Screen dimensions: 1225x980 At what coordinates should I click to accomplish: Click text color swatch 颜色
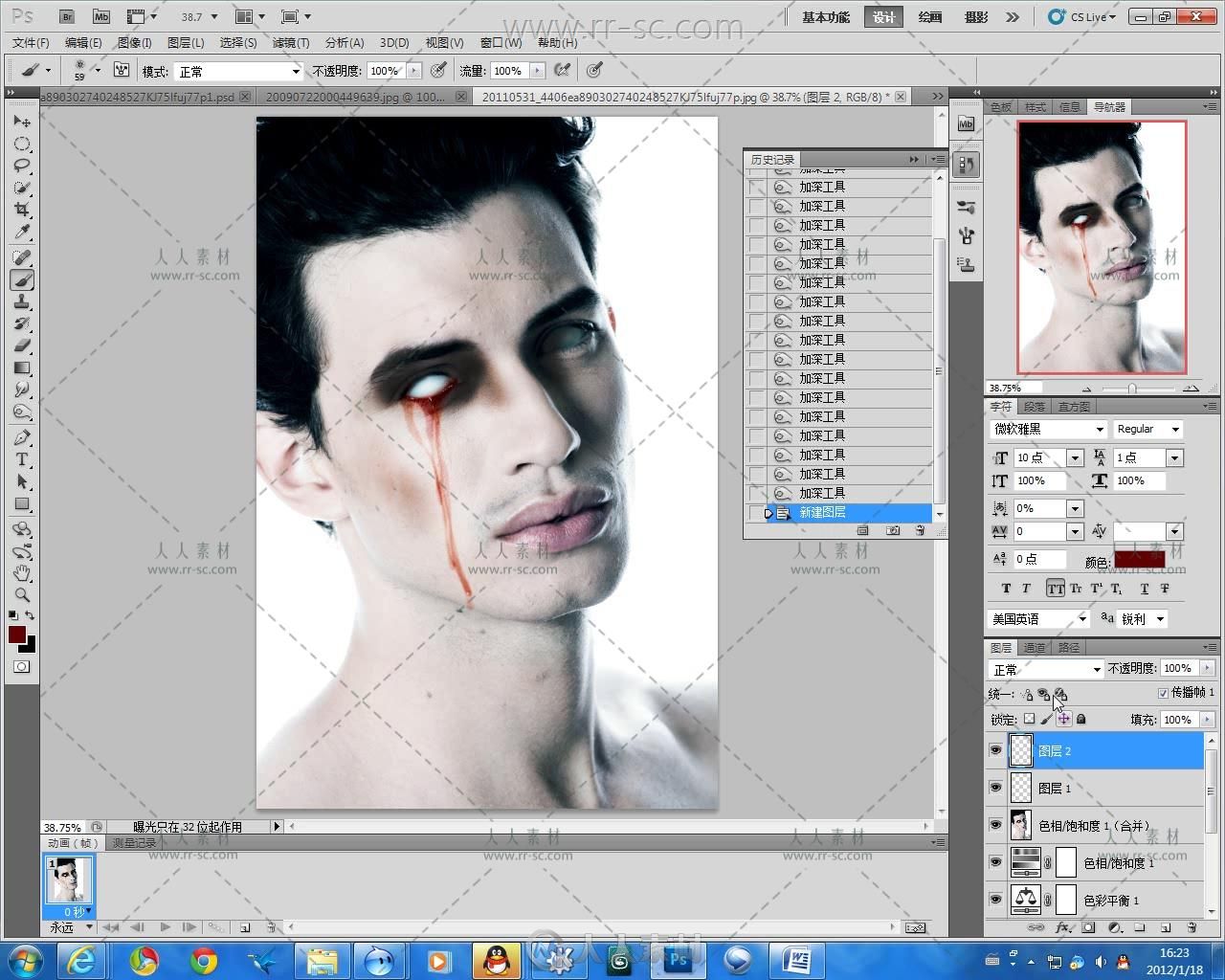coord(1139,561)
